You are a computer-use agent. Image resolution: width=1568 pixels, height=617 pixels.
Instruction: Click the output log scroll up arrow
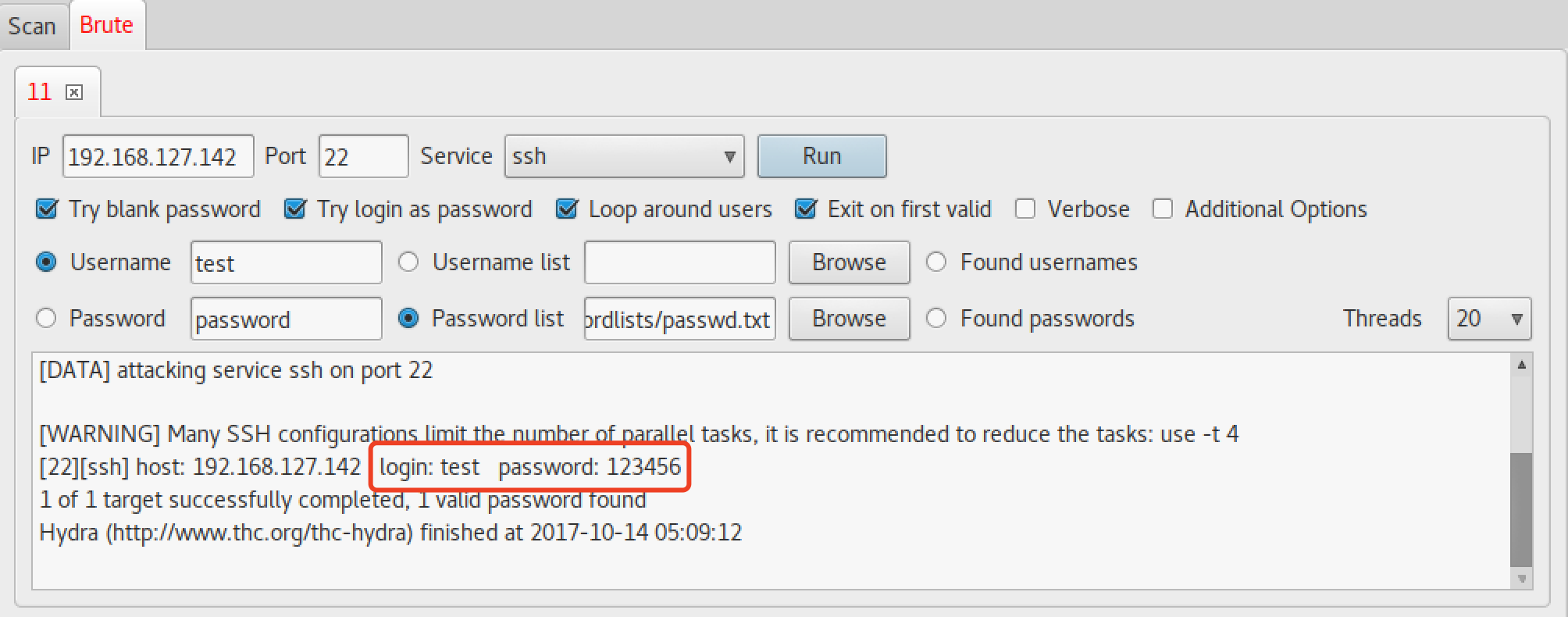1521,365
